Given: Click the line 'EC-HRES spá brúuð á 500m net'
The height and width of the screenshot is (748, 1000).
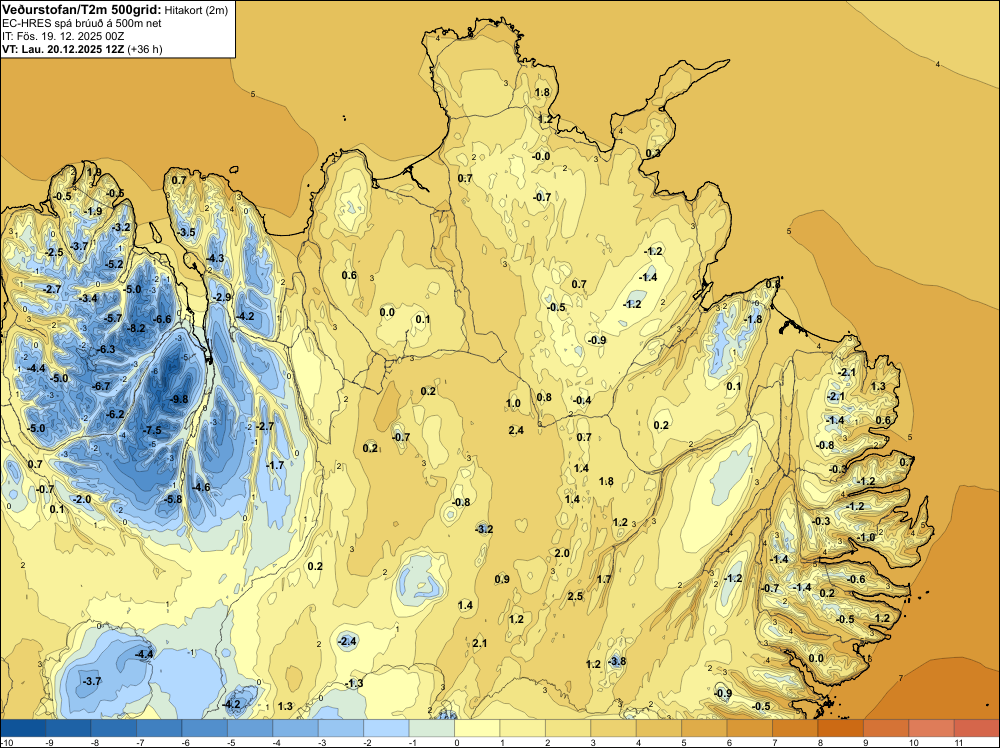Looking at the screenshot, I should 82,23.
